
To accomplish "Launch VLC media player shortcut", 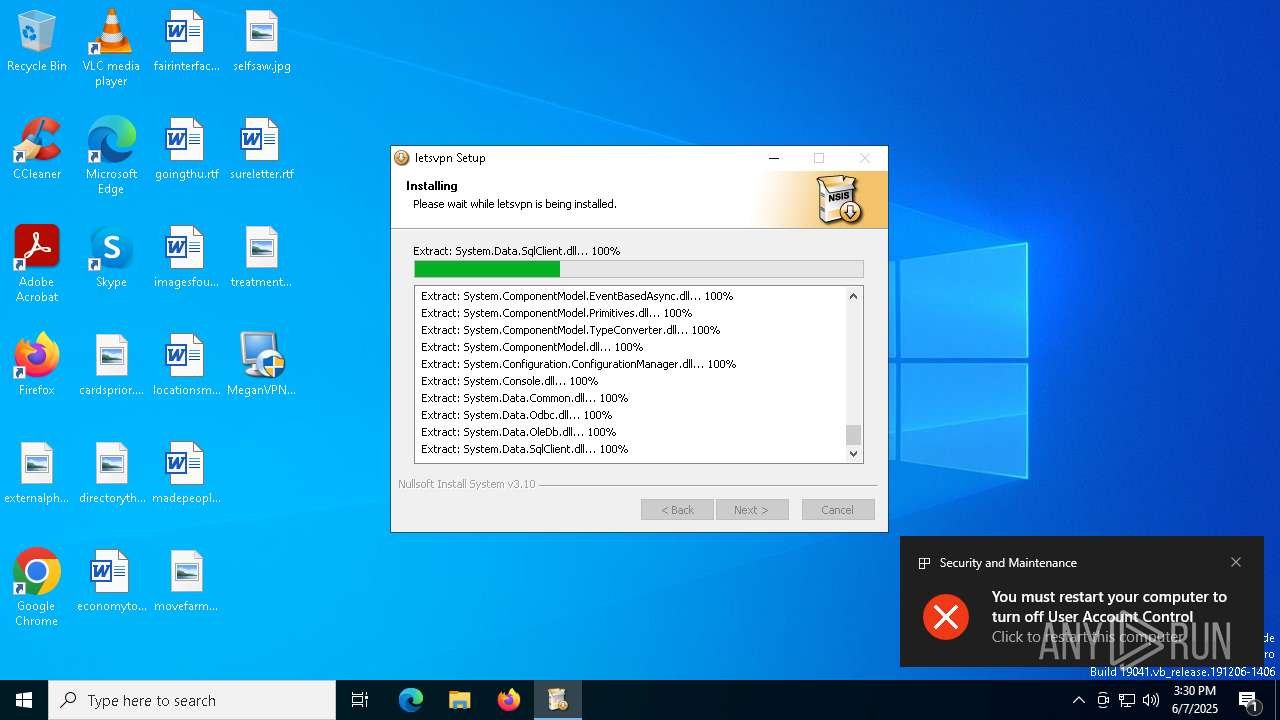I will point(111,48).
